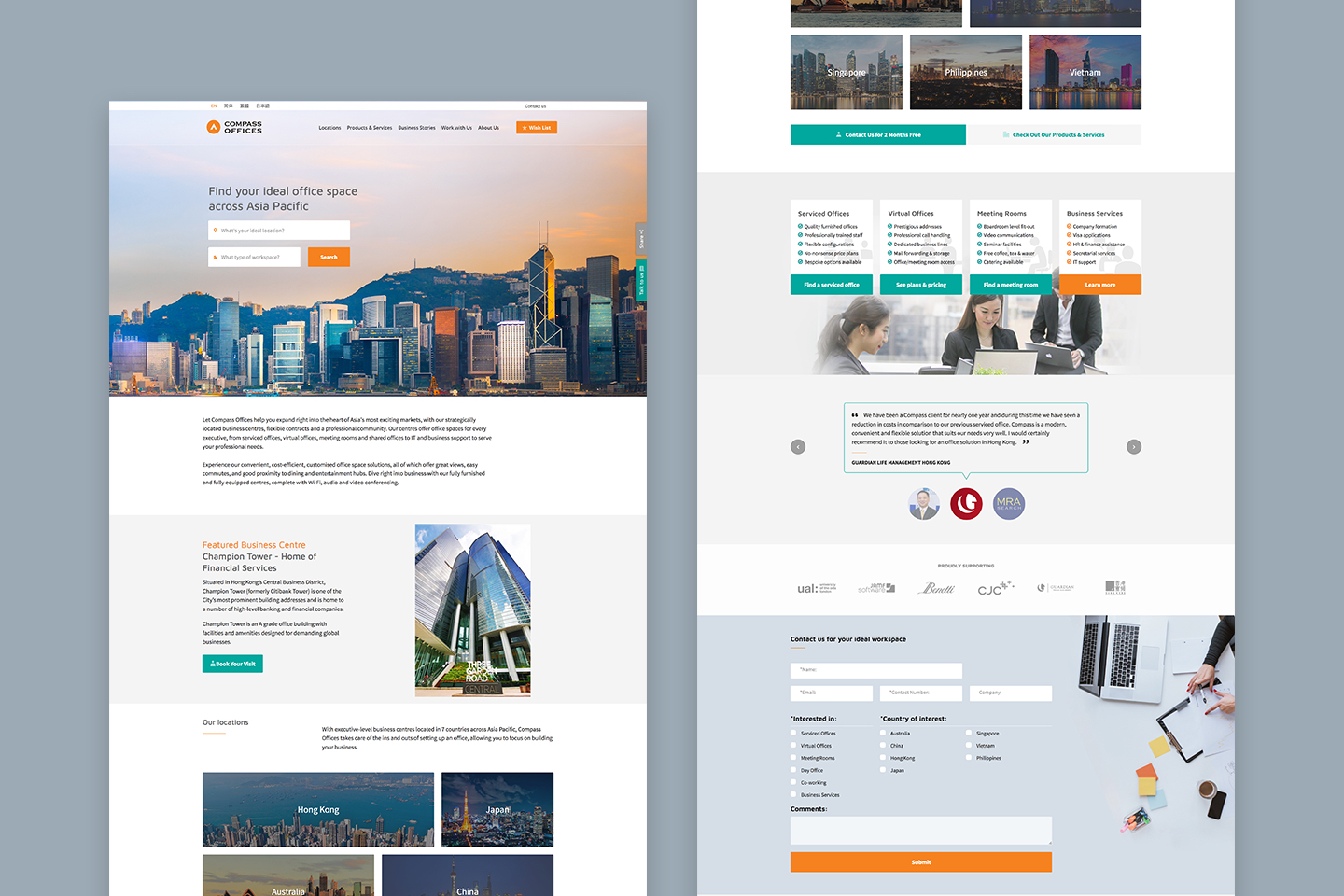Click the orange Learn more button
The width and height of the screenshot is (1344, 896).
[x=1100, y=285]
